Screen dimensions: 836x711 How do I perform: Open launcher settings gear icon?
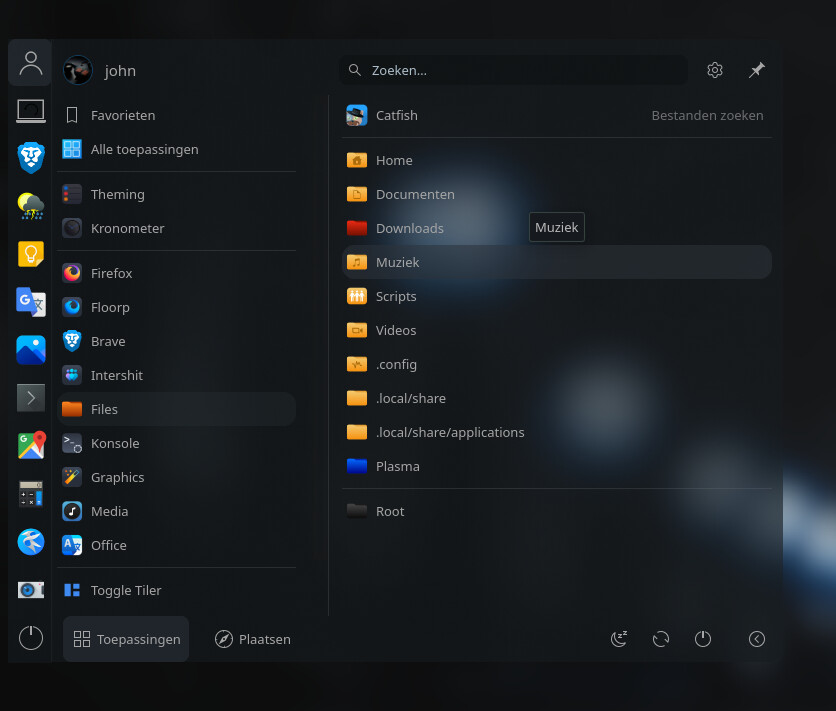point(714,70)
